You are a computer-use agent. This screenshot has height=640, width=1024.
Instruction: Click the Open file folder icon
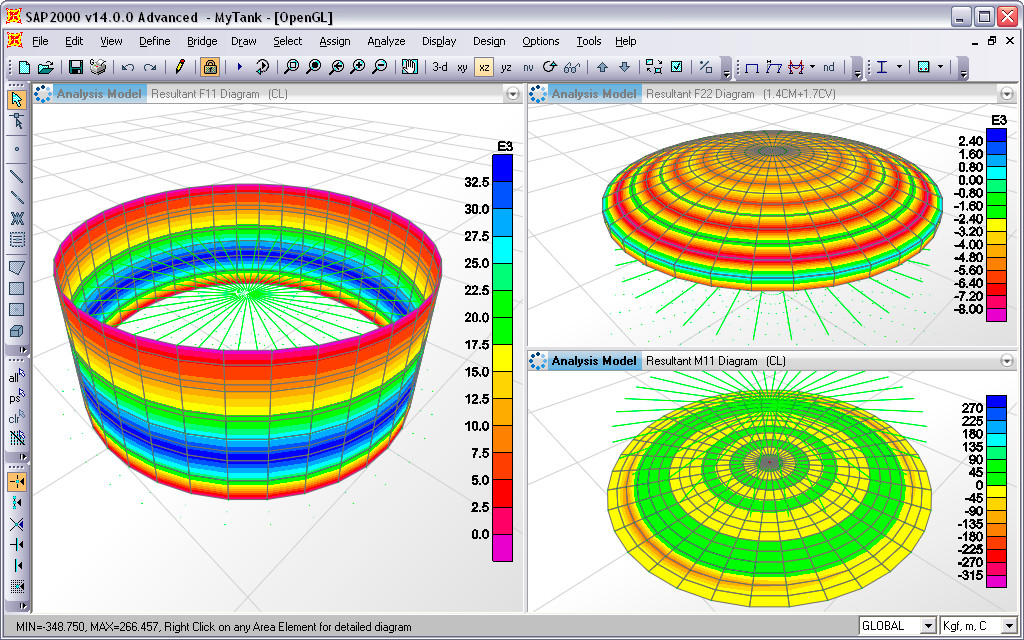click(x=45, y=67)
